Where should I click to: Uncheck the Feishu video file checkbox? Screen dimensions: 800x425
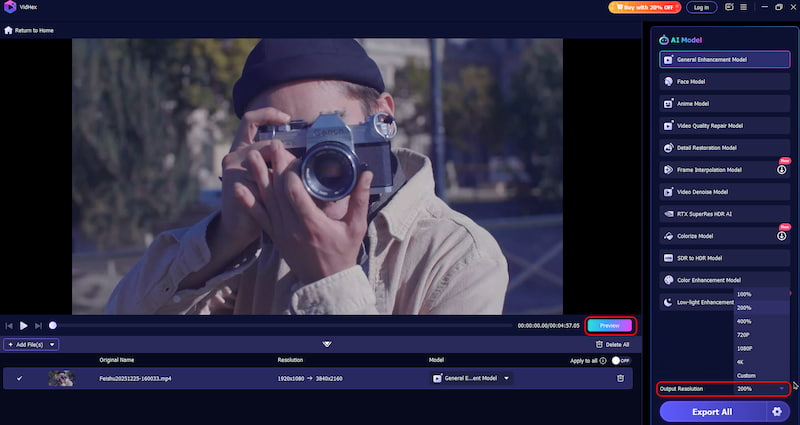click(19, 378)
